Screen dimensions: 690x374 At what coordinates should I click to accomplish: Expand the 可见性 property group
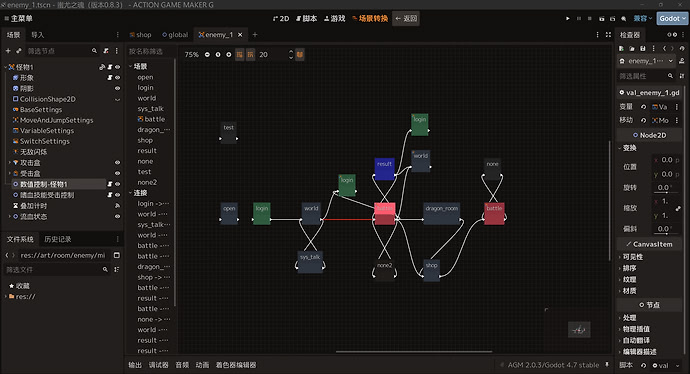[x=633, y=257]
